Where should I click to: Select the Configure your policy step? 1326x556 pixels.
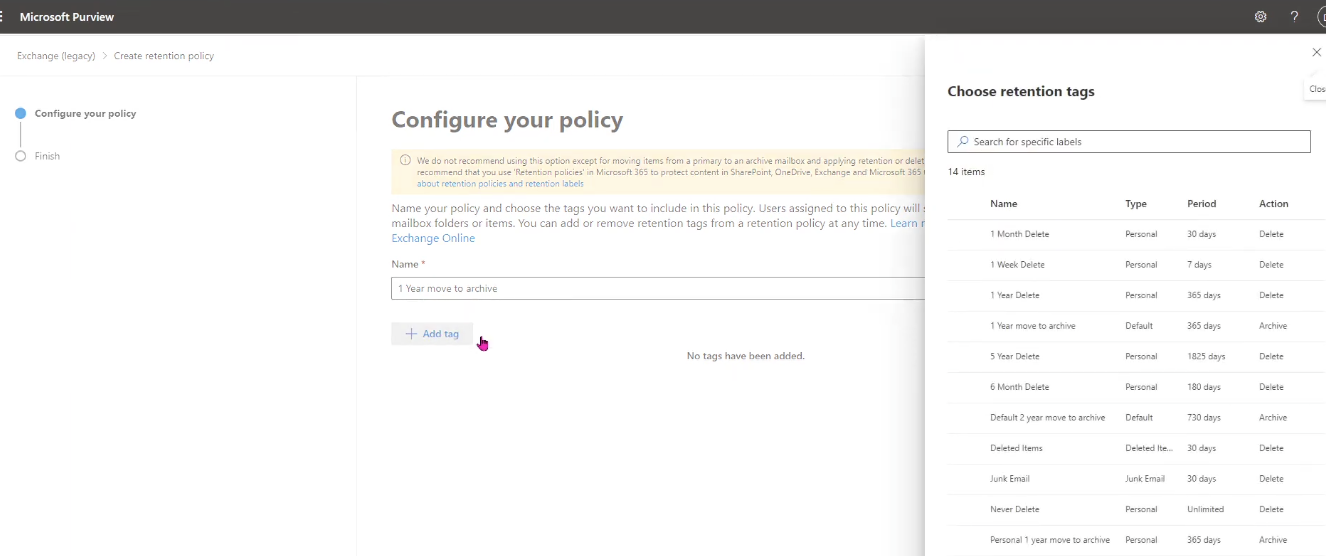coord(85,114)
